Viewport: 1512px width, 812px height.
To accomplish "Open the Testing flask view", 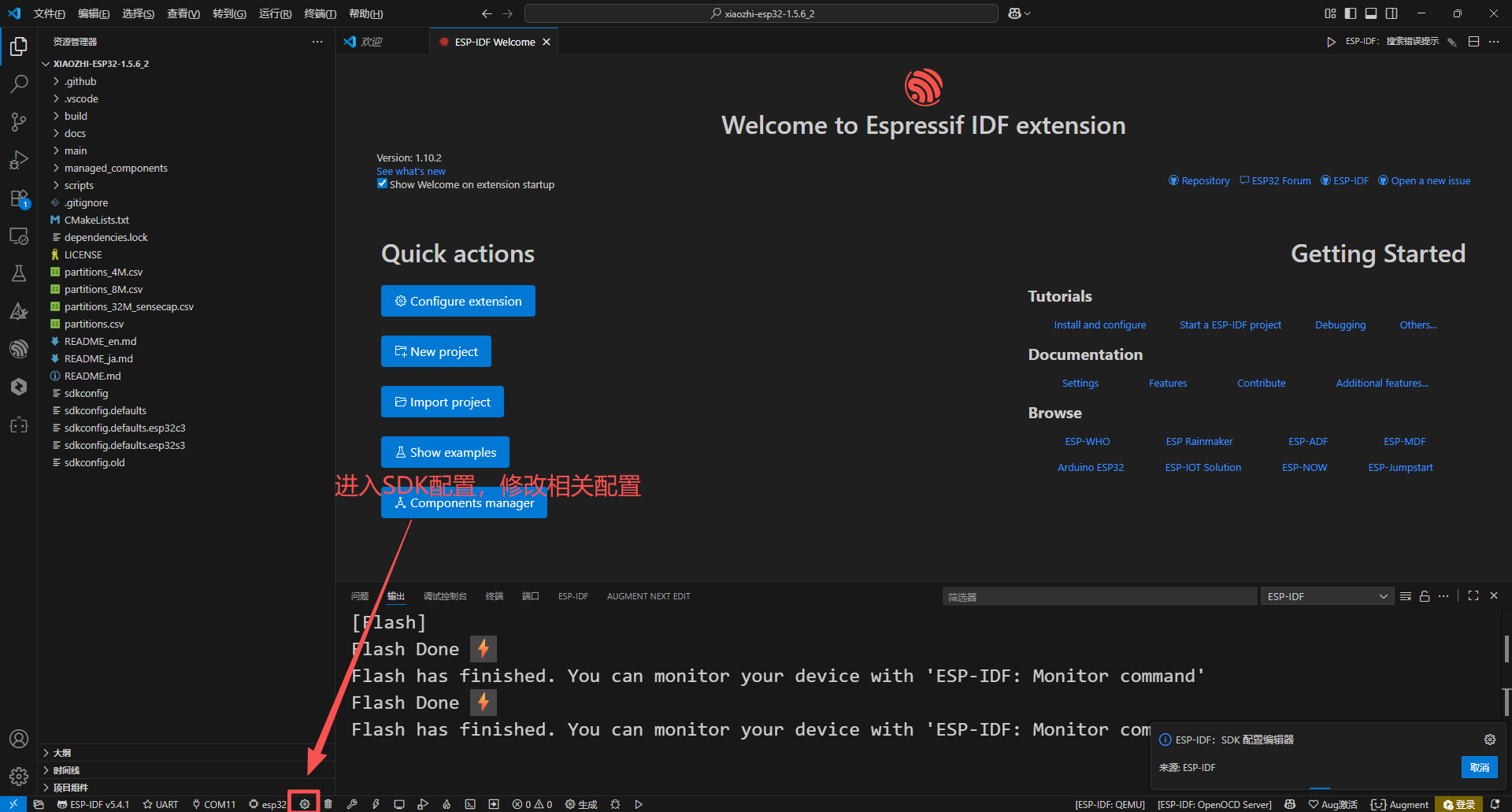I will 19,273.
